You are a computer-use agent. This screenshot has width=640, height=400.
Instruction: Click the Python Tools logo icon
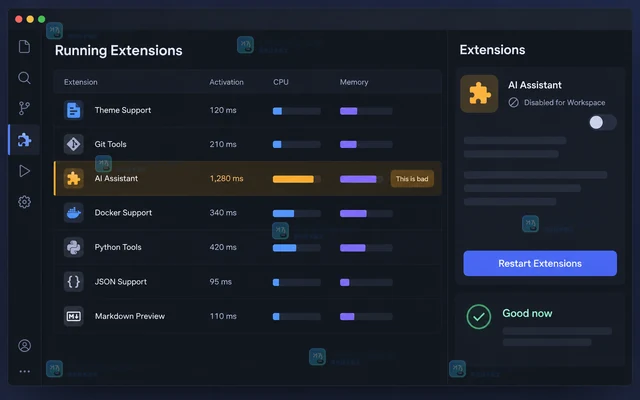tap(73, 247)
